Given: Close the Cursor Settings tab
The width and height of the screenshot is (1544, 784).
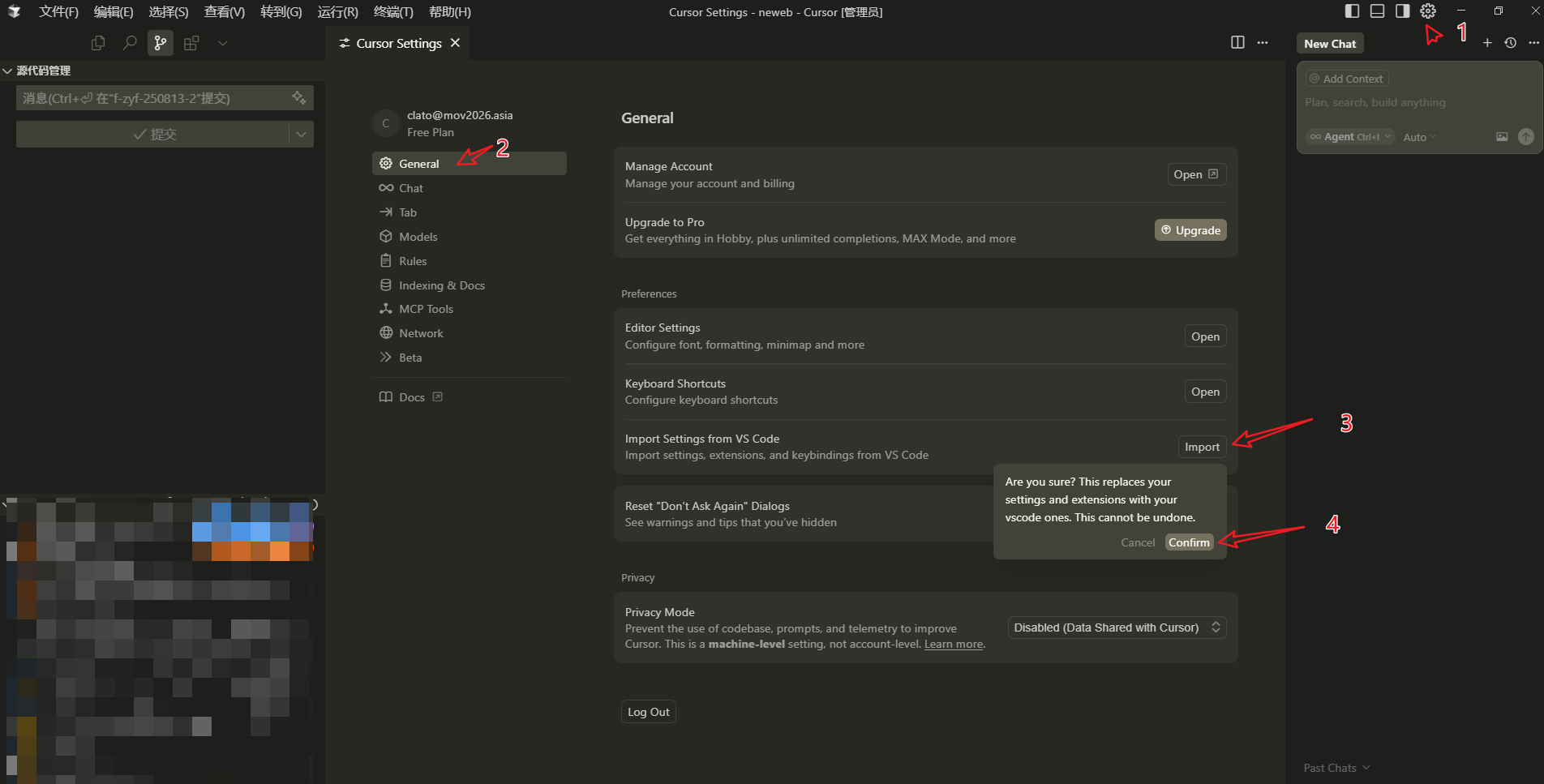Looking at the screenshot, I should (455, 43).
